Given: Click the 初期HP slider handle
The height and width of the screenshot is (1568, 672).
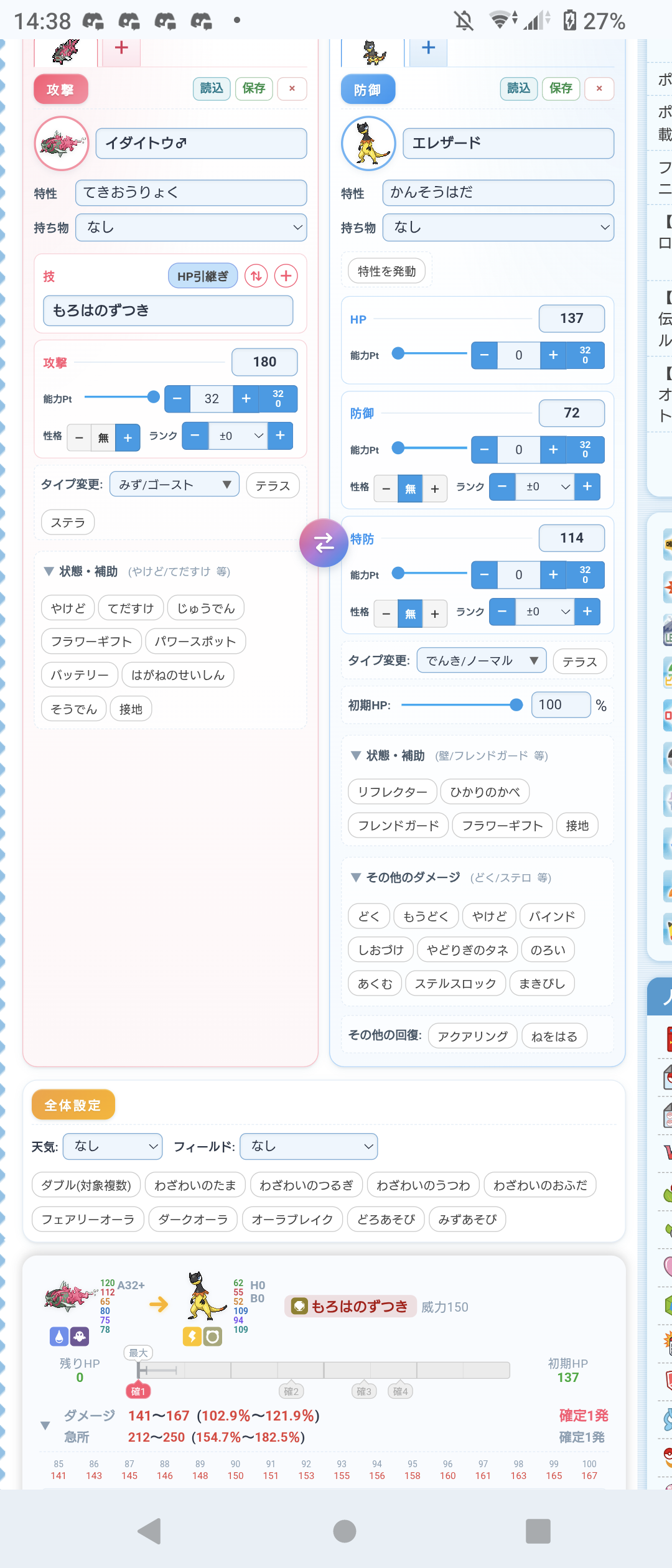Looking at the screenshot, I should (516, 705).
